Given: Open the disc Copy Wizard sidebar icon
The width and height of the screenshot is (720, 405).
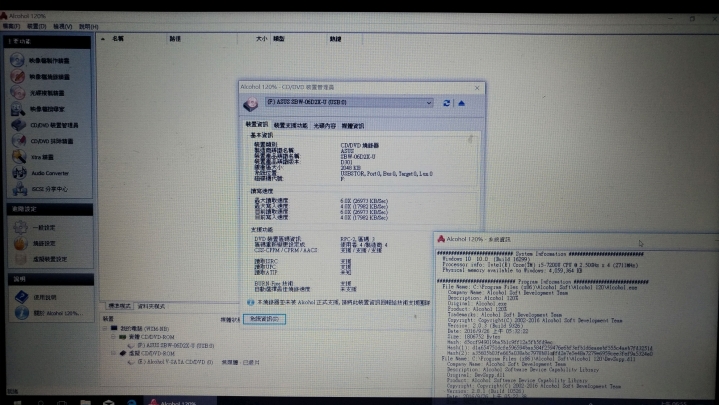Looking at the screenshot, I should coord(17,92).
